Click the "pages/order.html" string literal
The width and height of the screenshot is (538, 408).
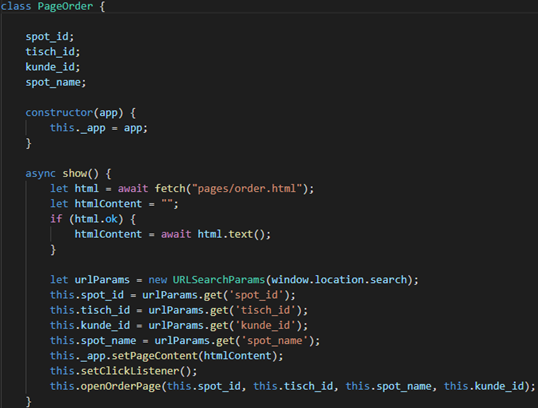(247, 189)
